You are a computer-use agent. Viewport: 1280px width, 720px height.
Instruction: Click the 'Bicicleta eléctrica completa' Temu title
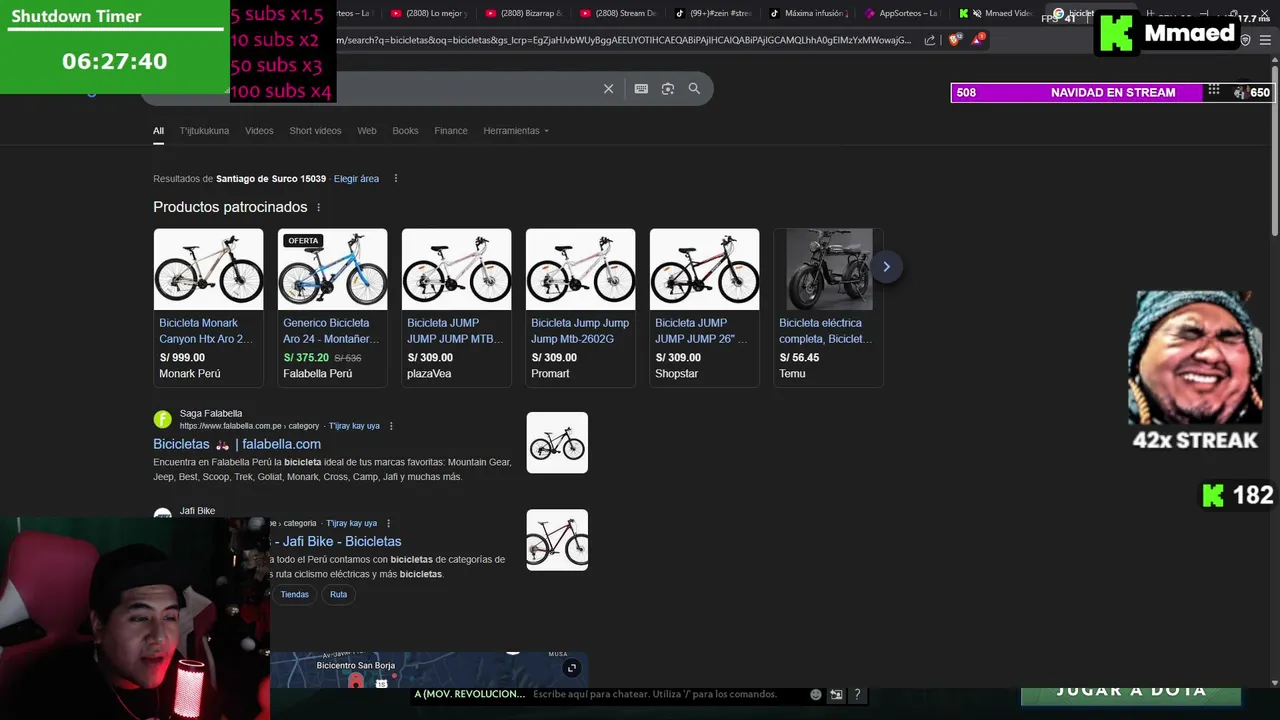(825, 331)
